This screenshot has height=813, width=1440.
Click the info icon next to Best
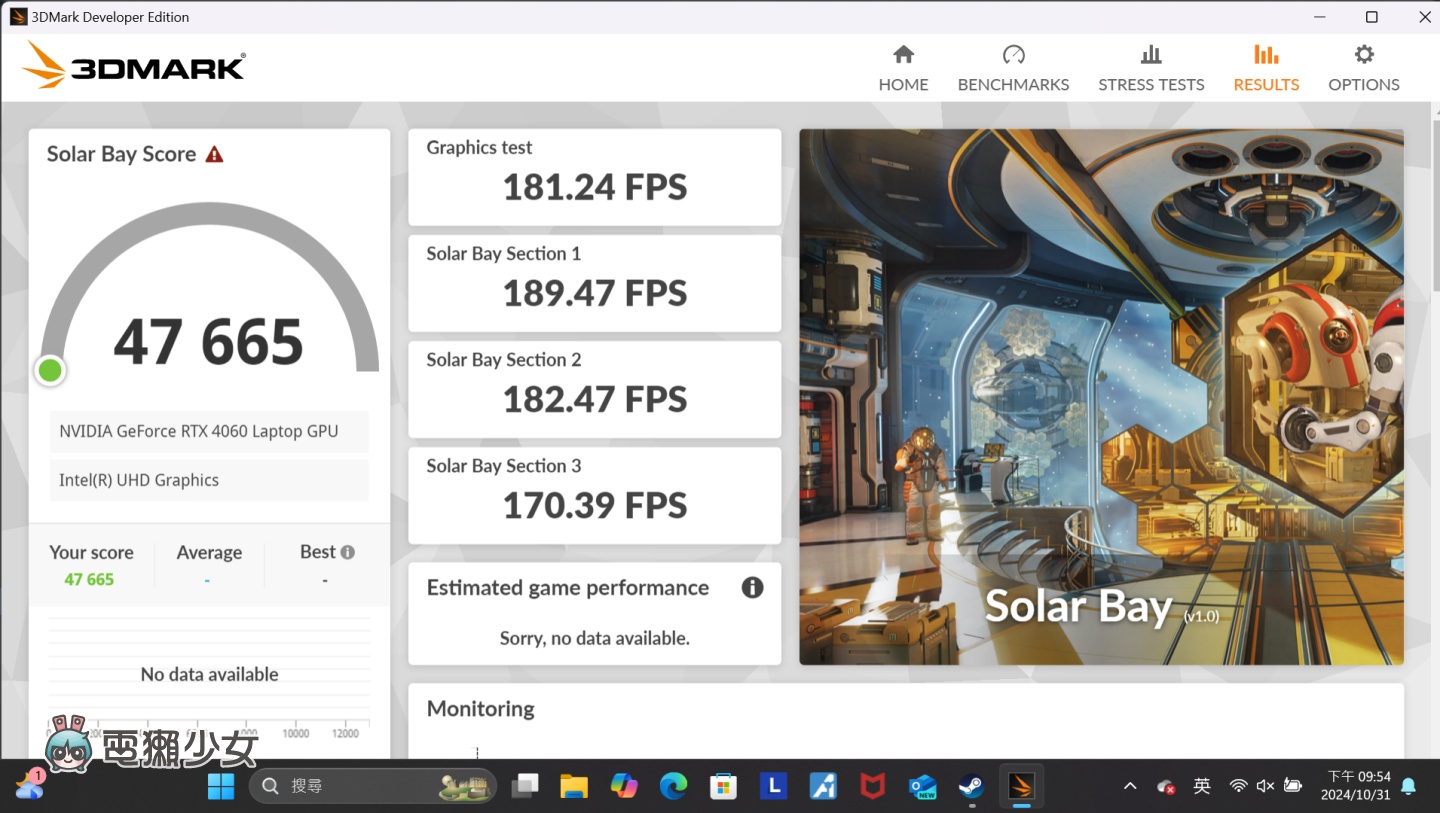pyautogui.click(x=348, y=552)
